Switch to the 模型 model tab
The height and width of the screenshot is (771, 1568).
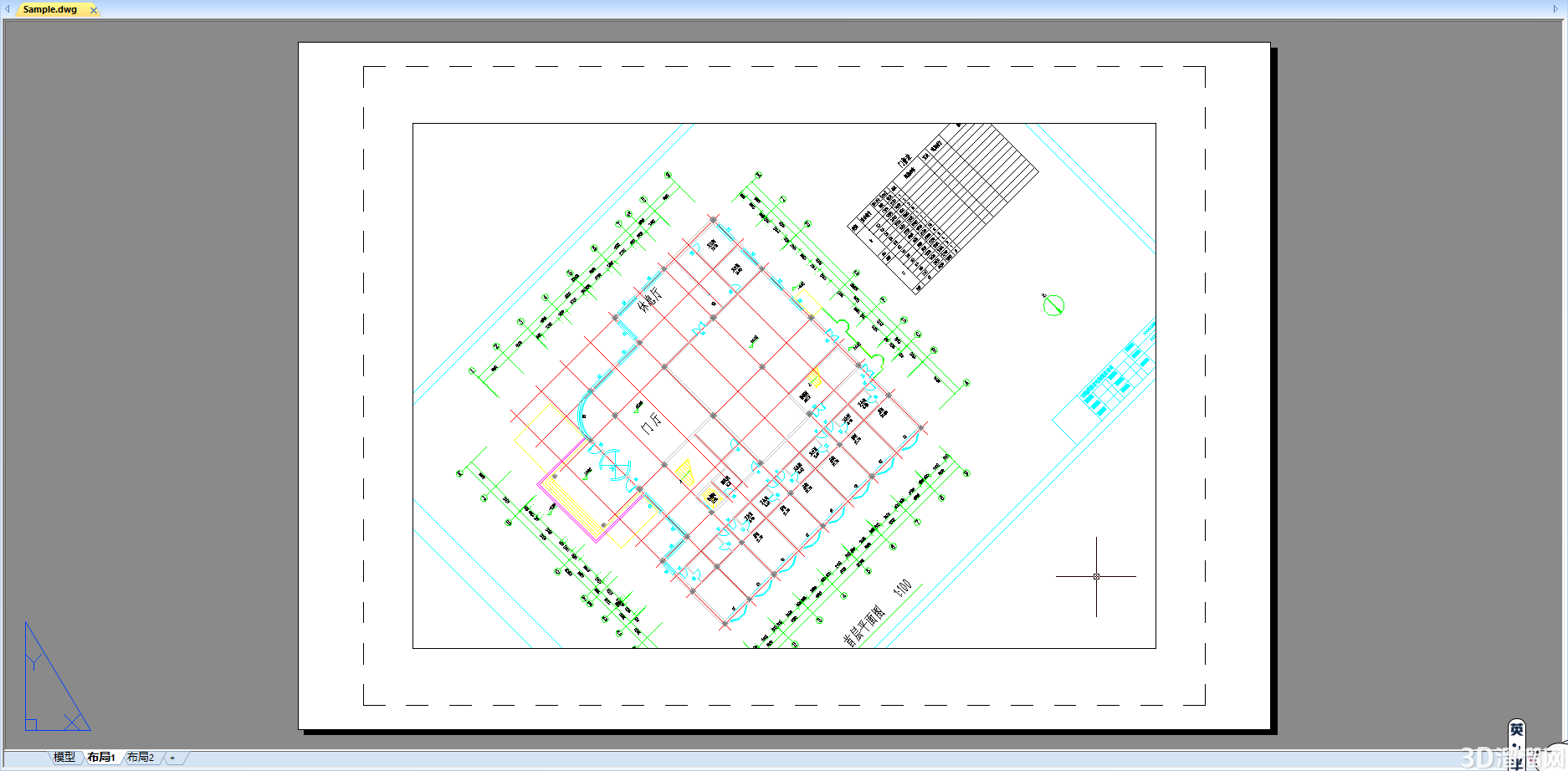[64, 757]
